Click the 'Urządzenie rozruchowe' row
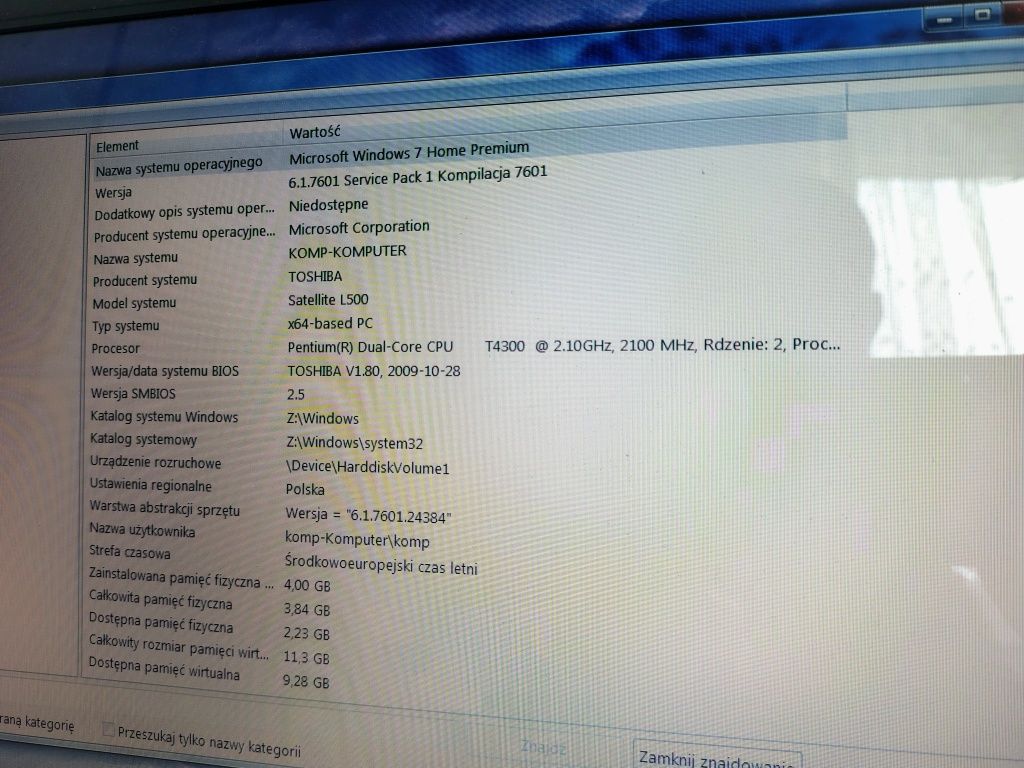This screenshot has height=768, width=1024. (x=155, y=462)
